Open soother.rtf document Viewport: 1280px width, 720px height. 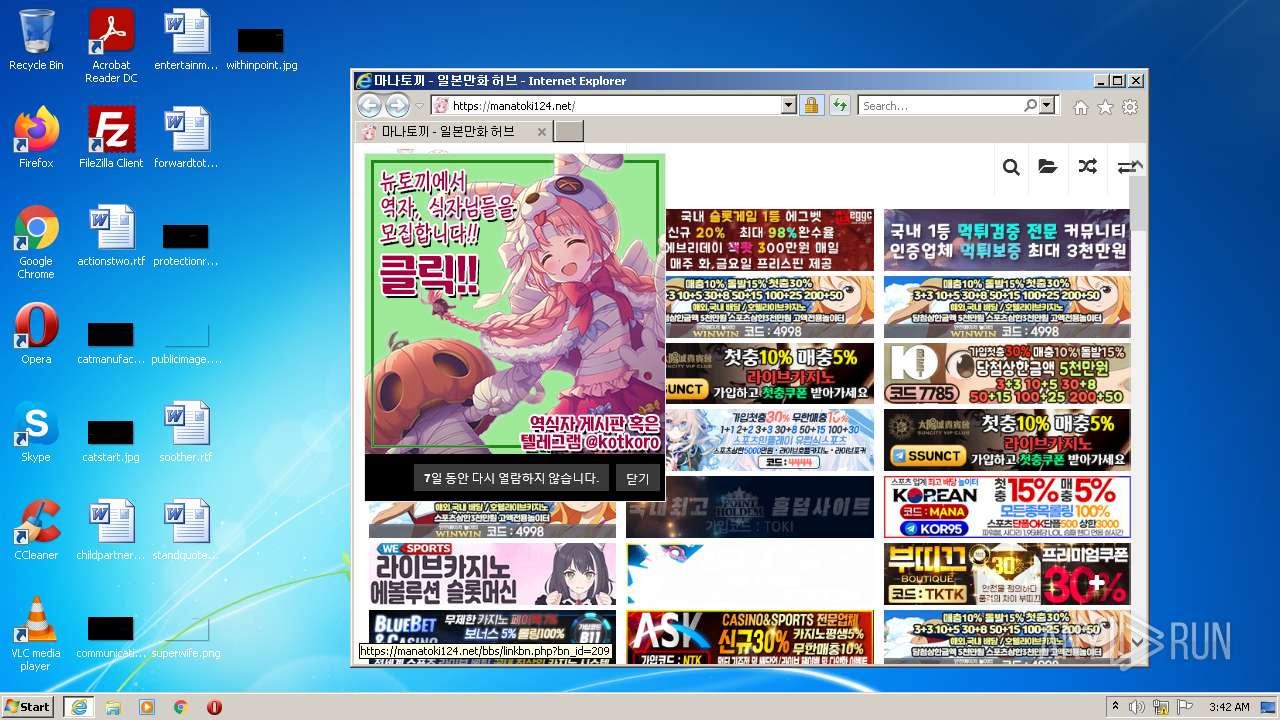(x=186, y=431)
